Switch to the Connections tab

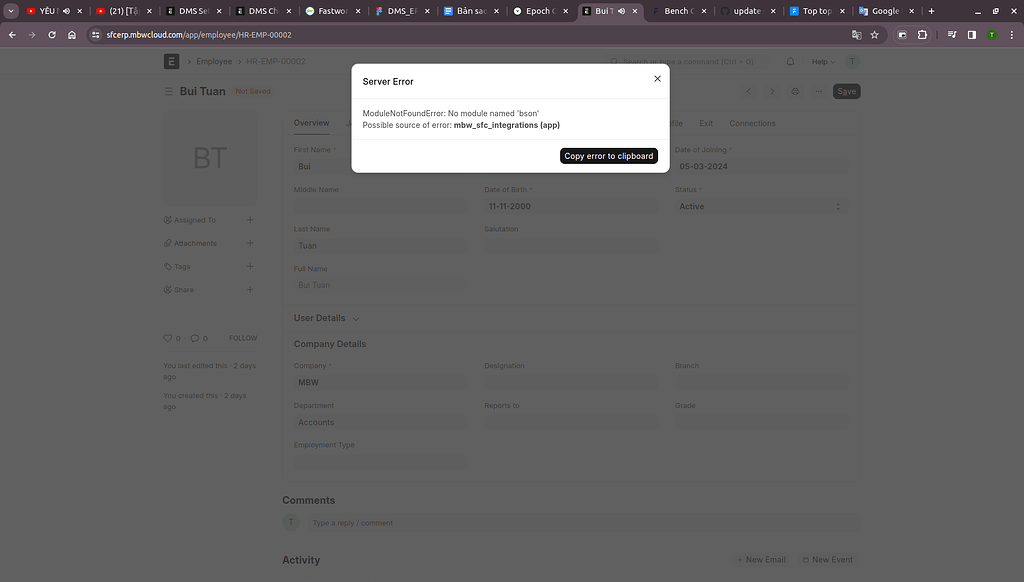tap(752, 123)
